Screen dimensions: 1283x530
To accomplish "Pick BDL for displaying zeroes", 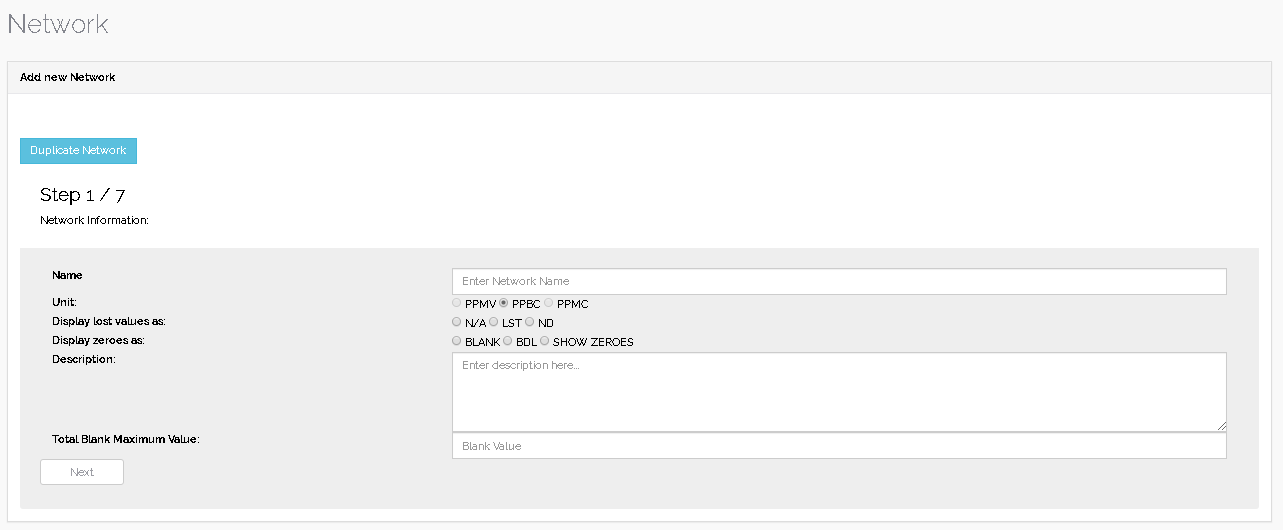I will (508, 341).
